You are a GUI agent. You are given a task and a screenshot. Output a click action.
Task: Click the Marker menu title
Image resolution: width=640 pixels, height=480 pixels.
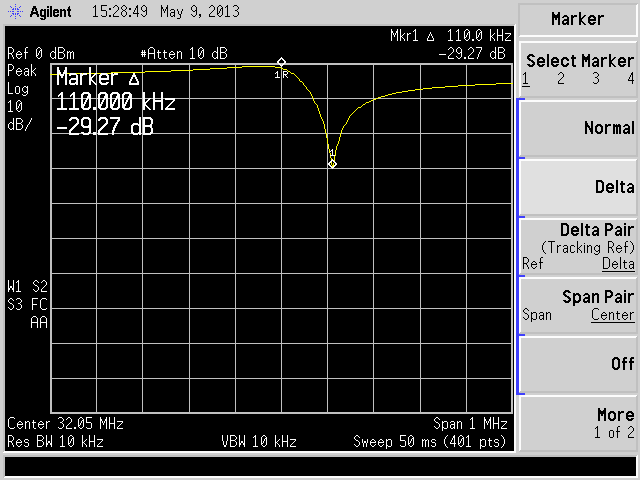pos(578,19)
